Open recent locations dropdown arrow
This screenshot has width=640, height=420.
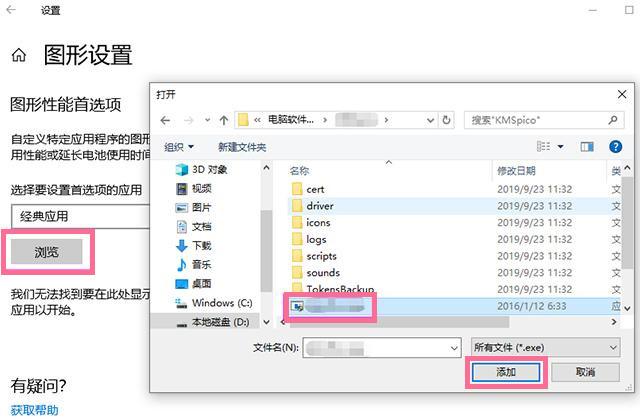pyautogui.click(x=208, y=120)
